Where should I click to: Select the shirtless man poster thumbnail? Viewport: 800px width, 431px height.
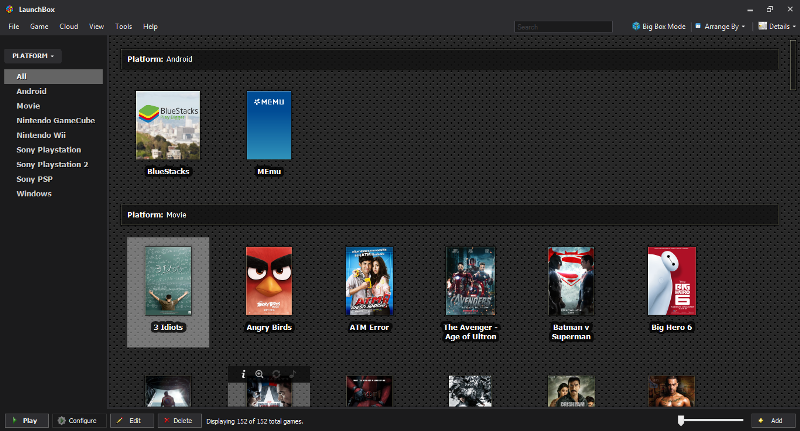click(671, 391)
